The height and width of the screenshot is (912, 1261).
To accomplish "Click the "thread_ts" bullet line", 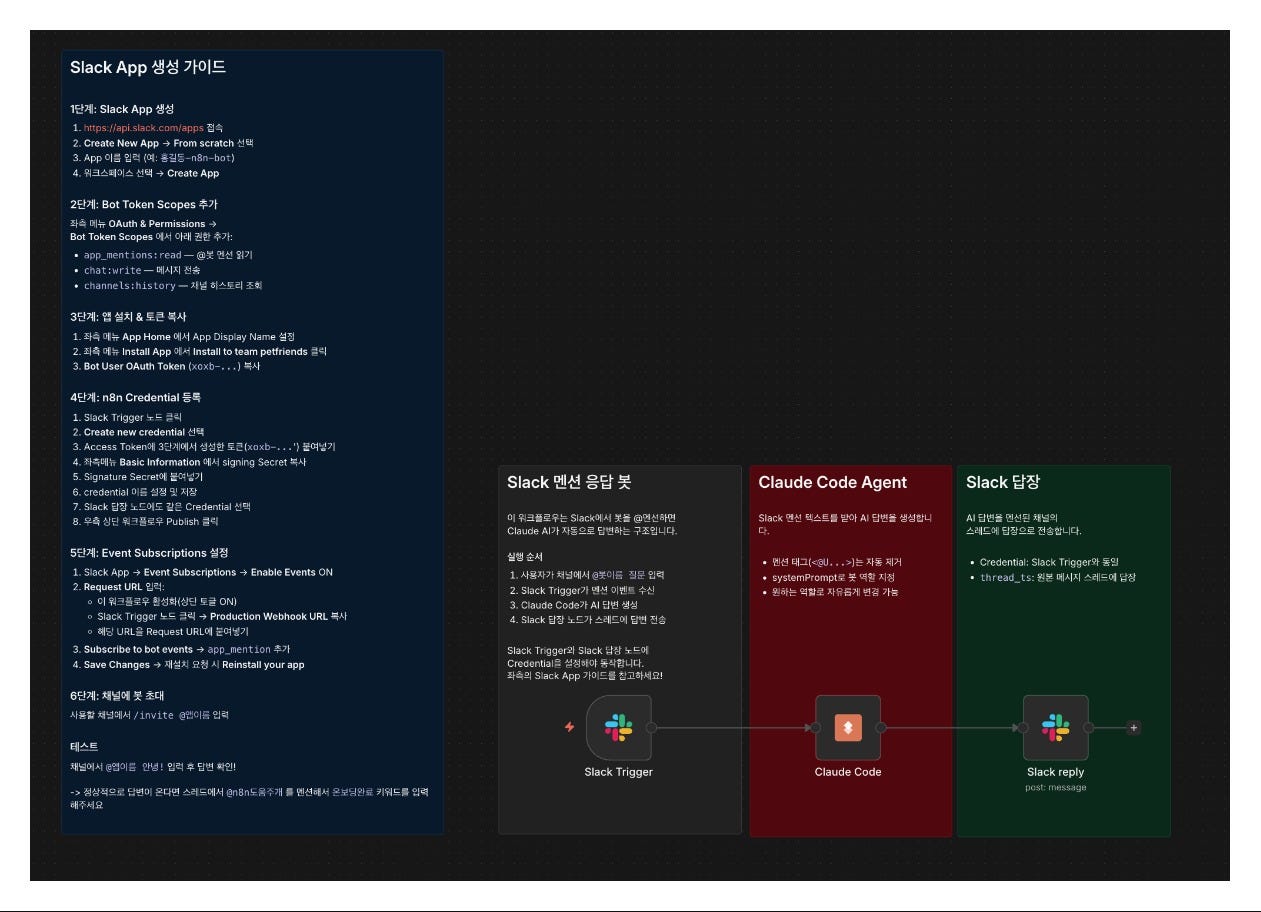I will (x=1058, y=577).
